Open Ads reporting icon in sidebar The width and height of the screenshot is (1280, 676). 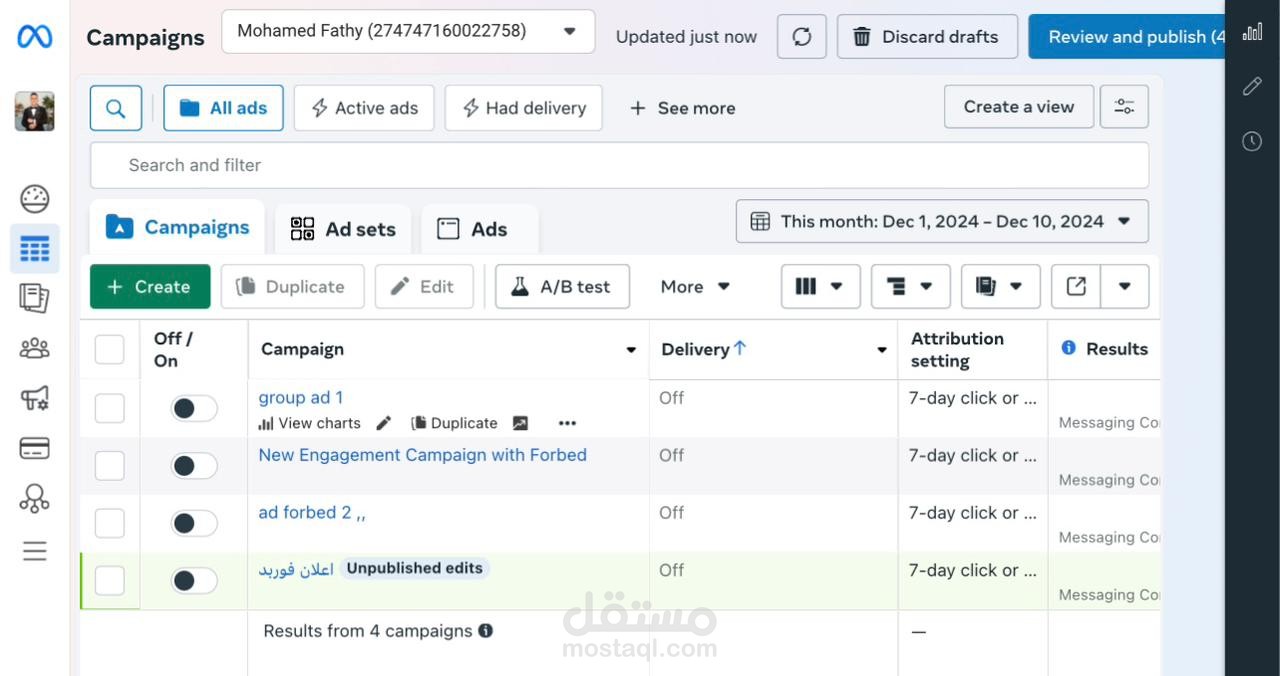tap(35, 298)
